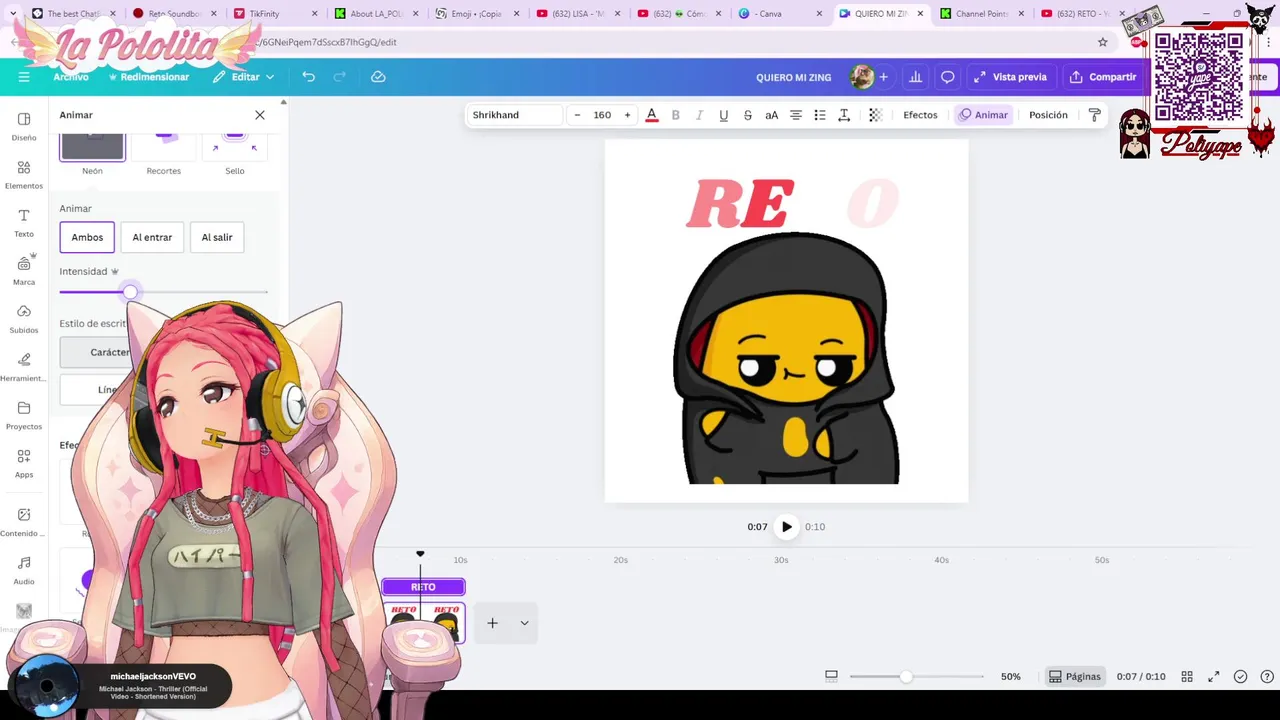Undo the last action

[309, 77]
